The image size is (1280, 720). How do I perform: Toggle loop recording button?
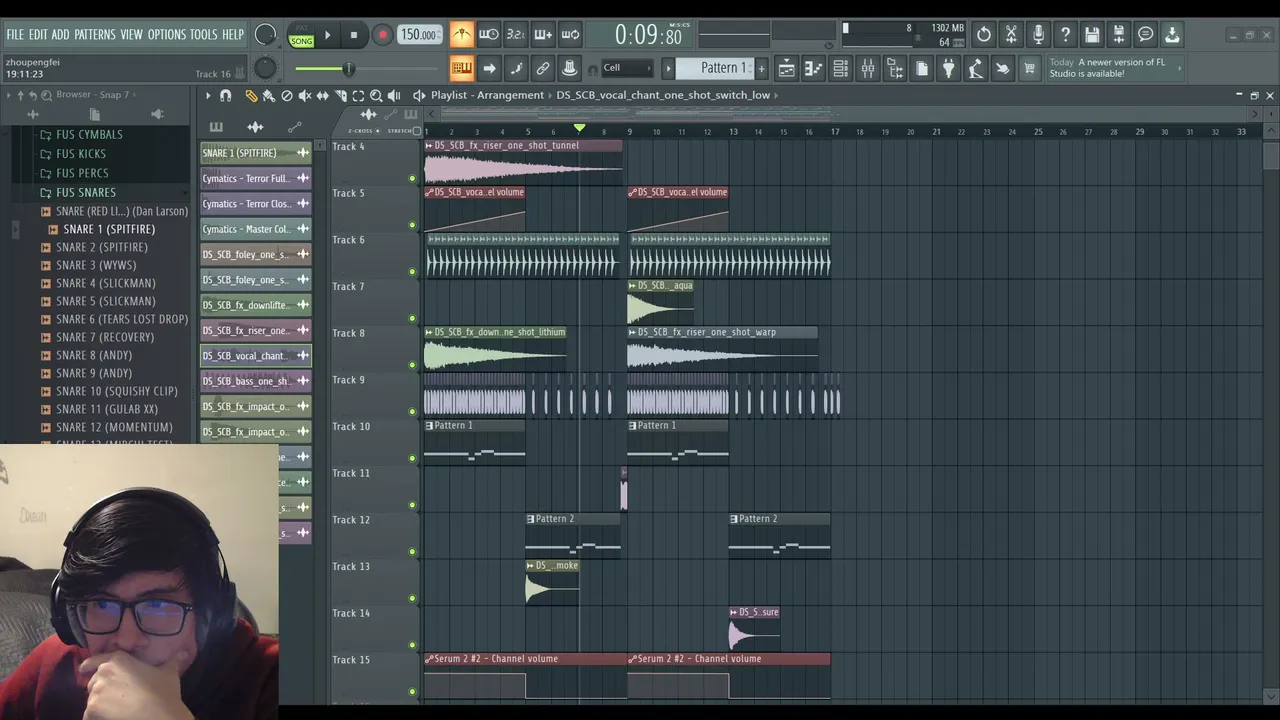[570, 35]
